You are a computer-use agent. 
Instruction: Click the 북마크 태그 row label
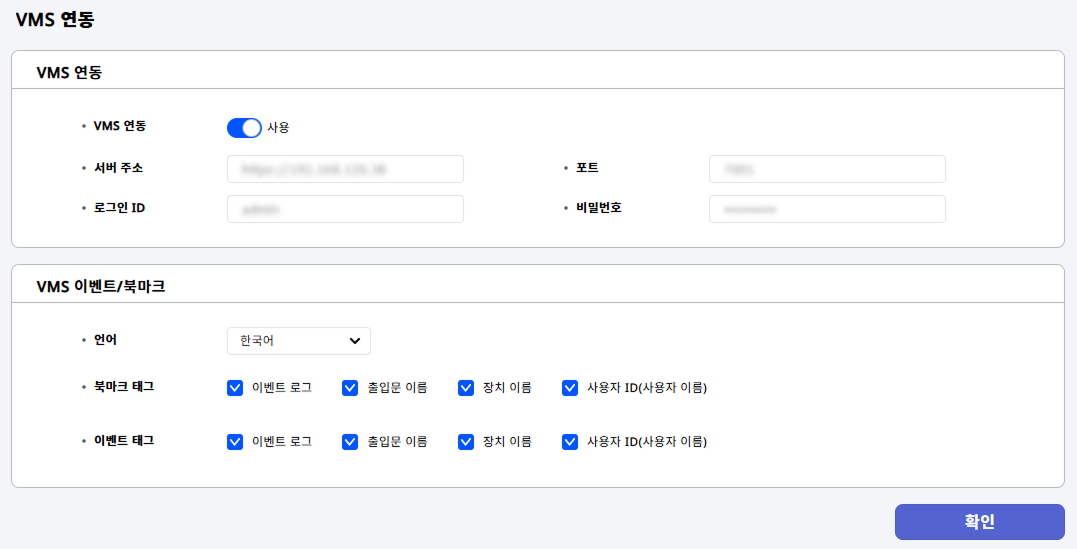point(123,386)
